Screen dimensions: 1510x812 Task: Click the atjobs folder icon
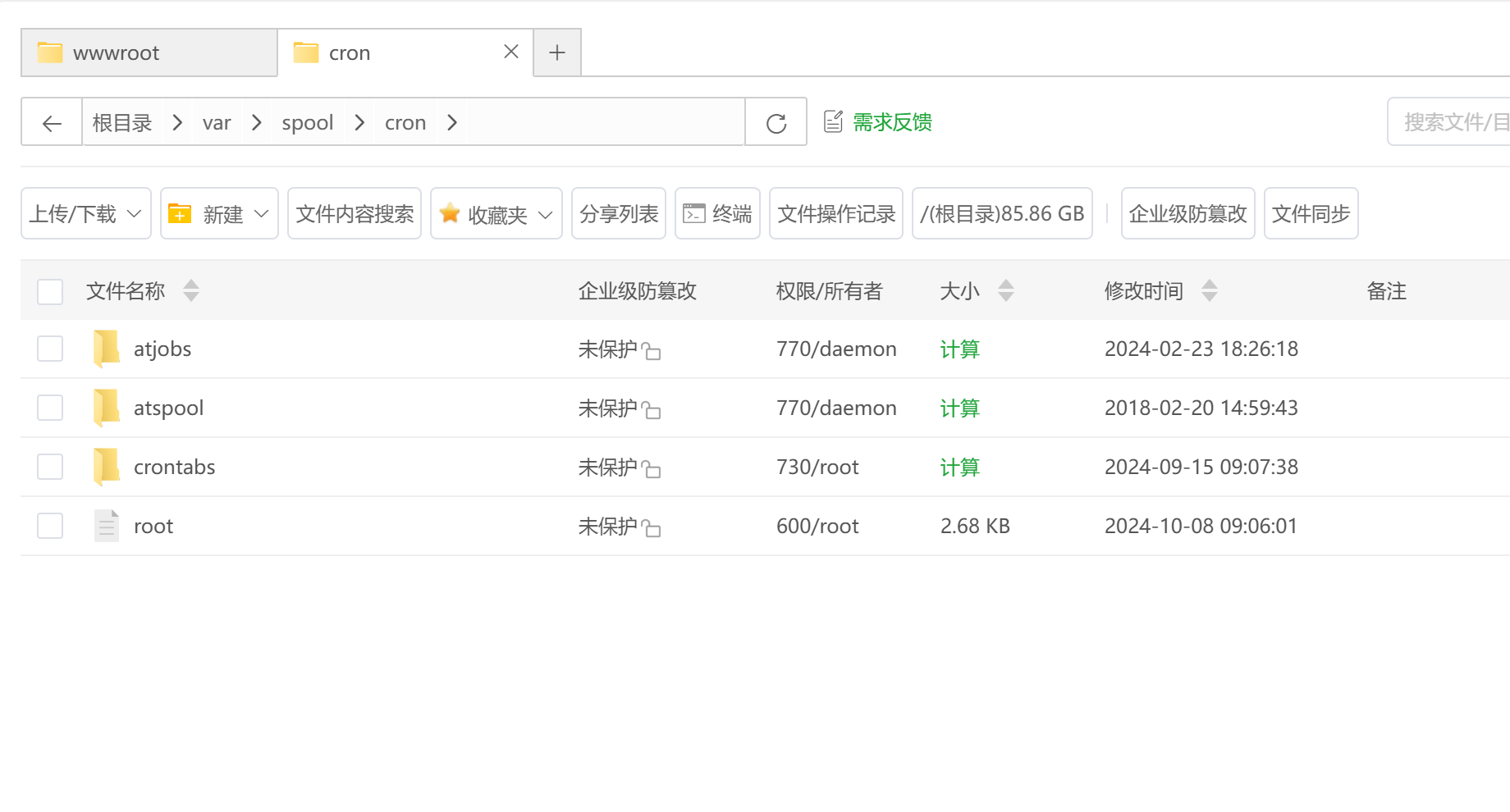click(107, 349)
